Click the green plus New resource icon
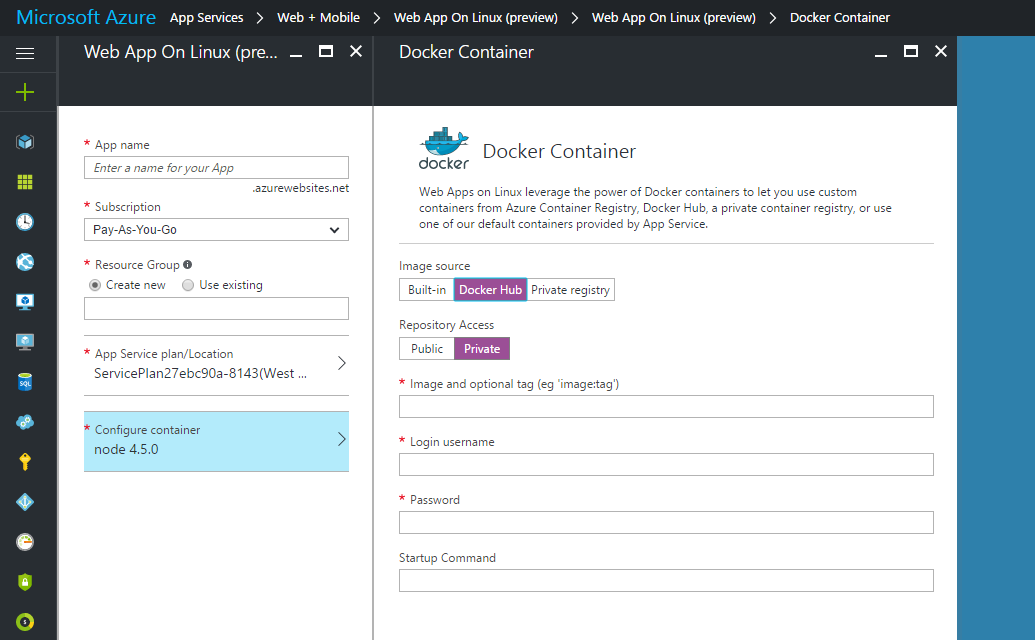 [25, 92]
